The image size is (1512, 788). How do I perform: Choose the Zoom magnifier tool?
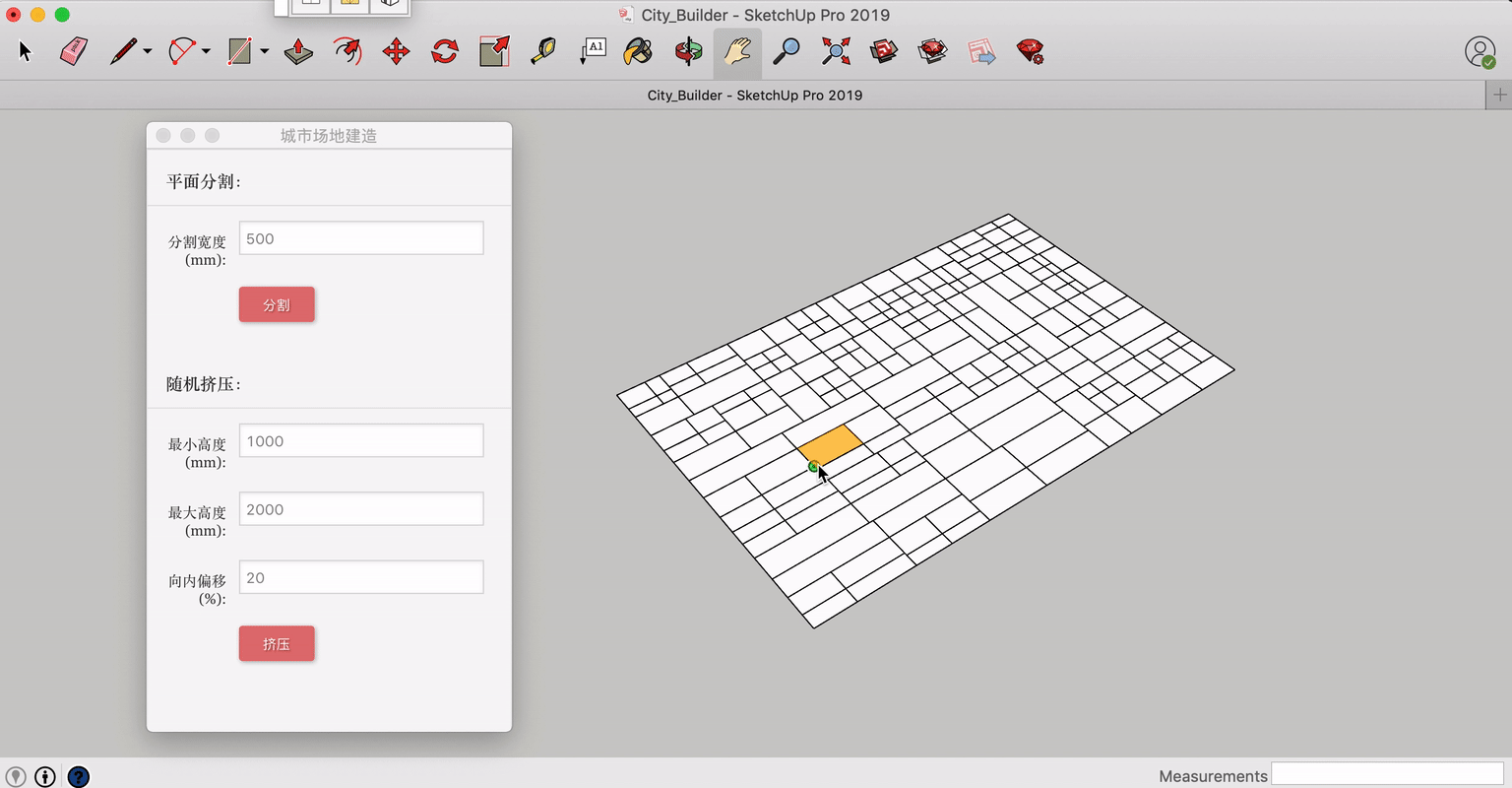tap(786, 51)
